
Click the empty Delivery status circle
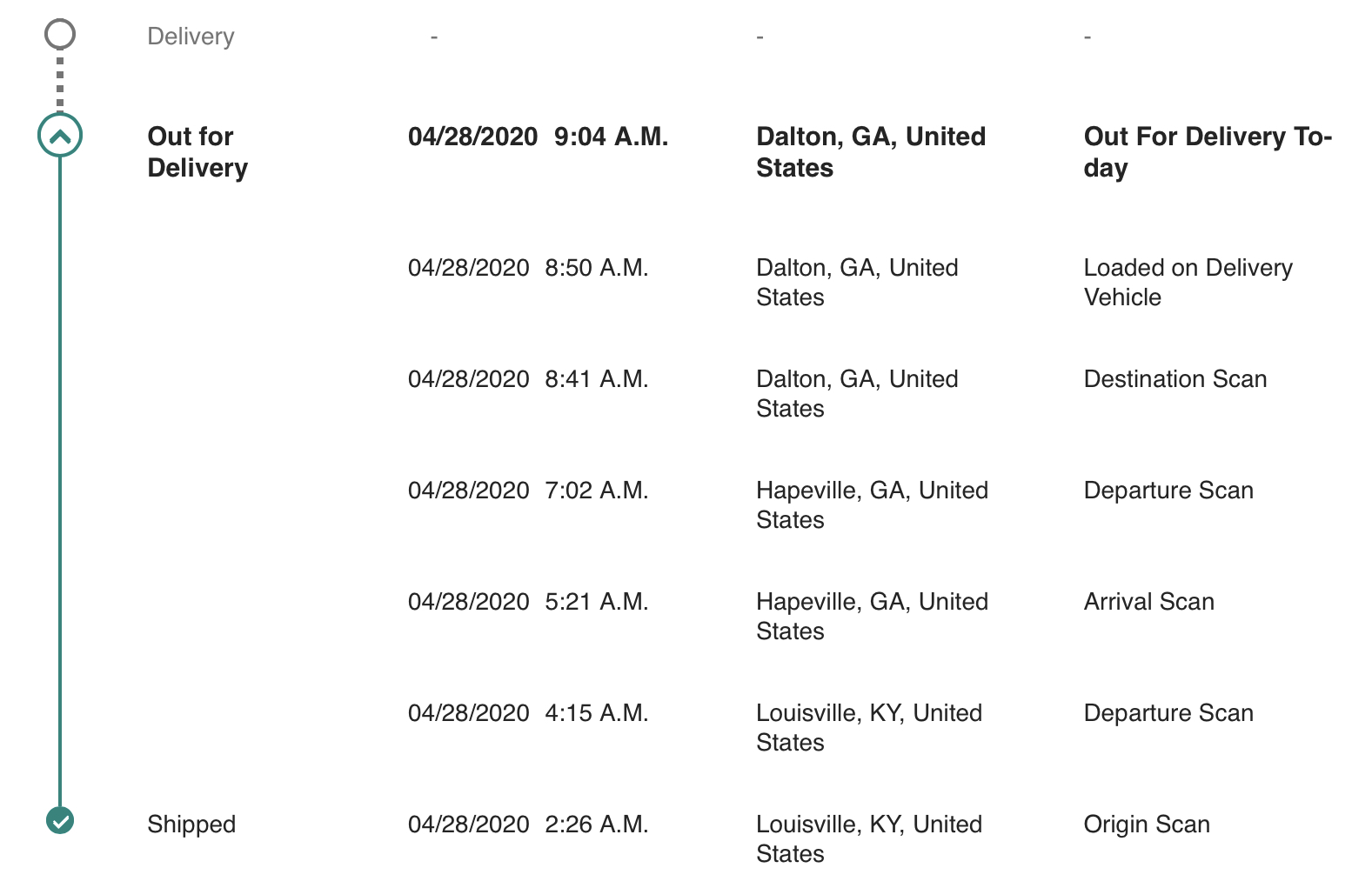pyautogui.click(x=60, y=35)
